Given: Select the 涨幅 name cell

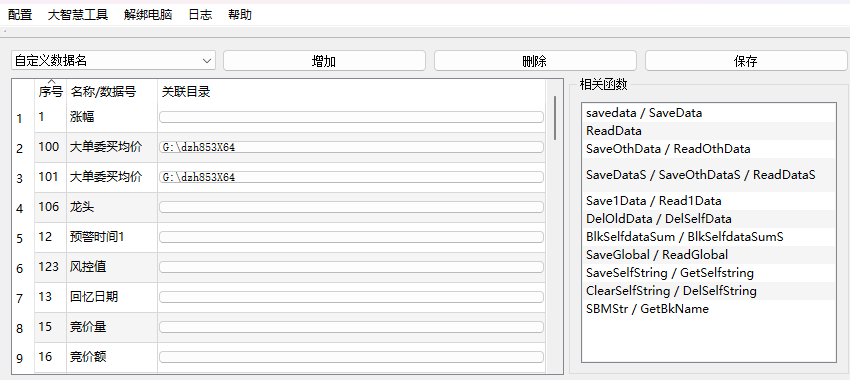Looking at the screenshot, I should (x=112, y=117).
